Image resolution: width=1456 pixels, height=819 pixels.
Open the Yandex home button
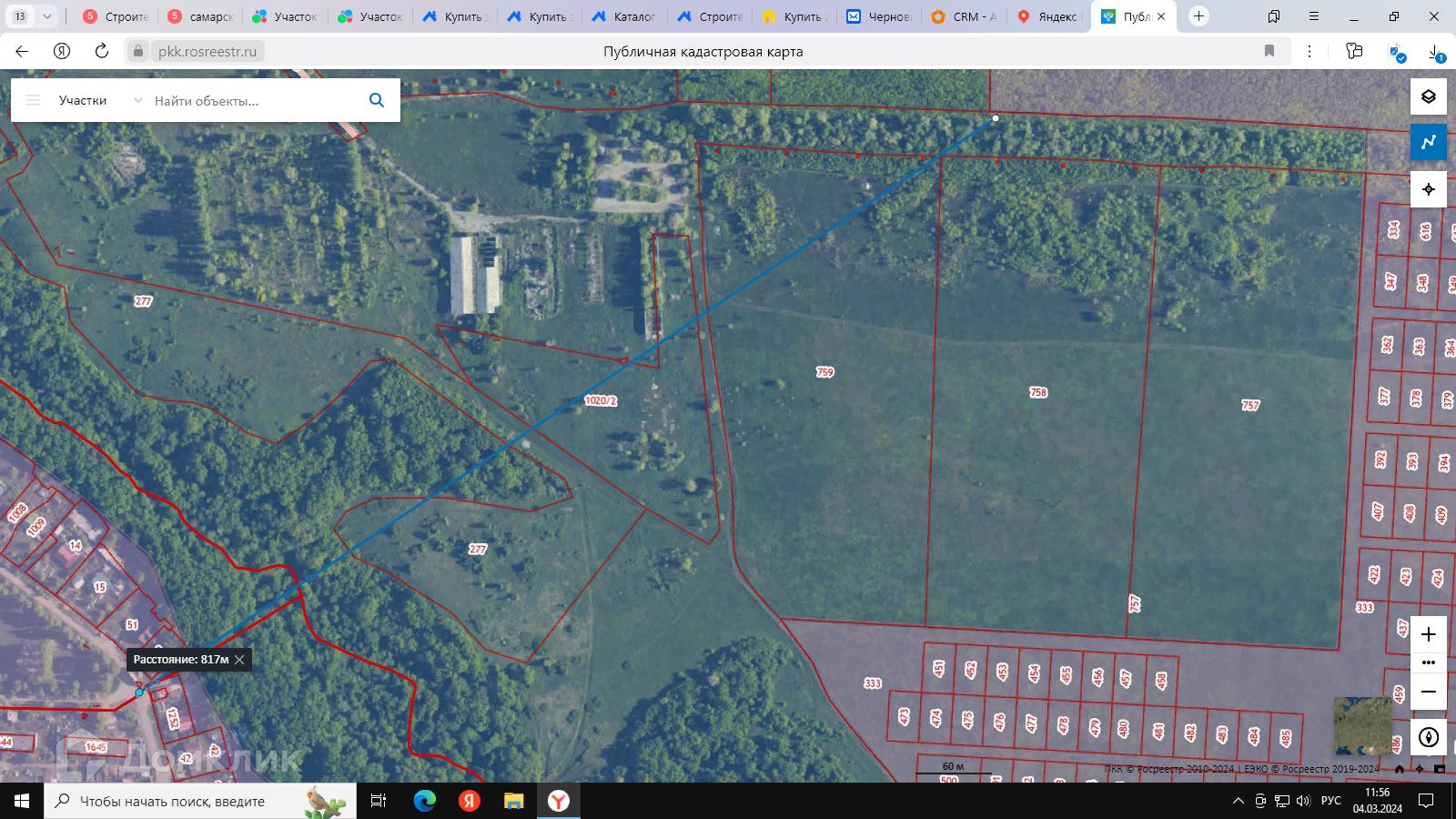(x=62, y=52)
